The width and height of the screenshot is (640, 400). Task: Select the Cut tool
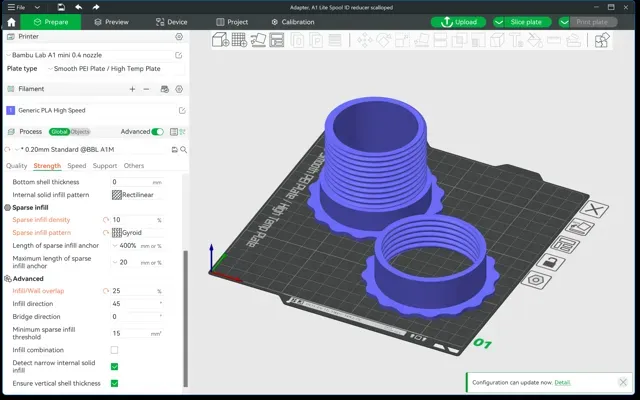tap(440, 40)
